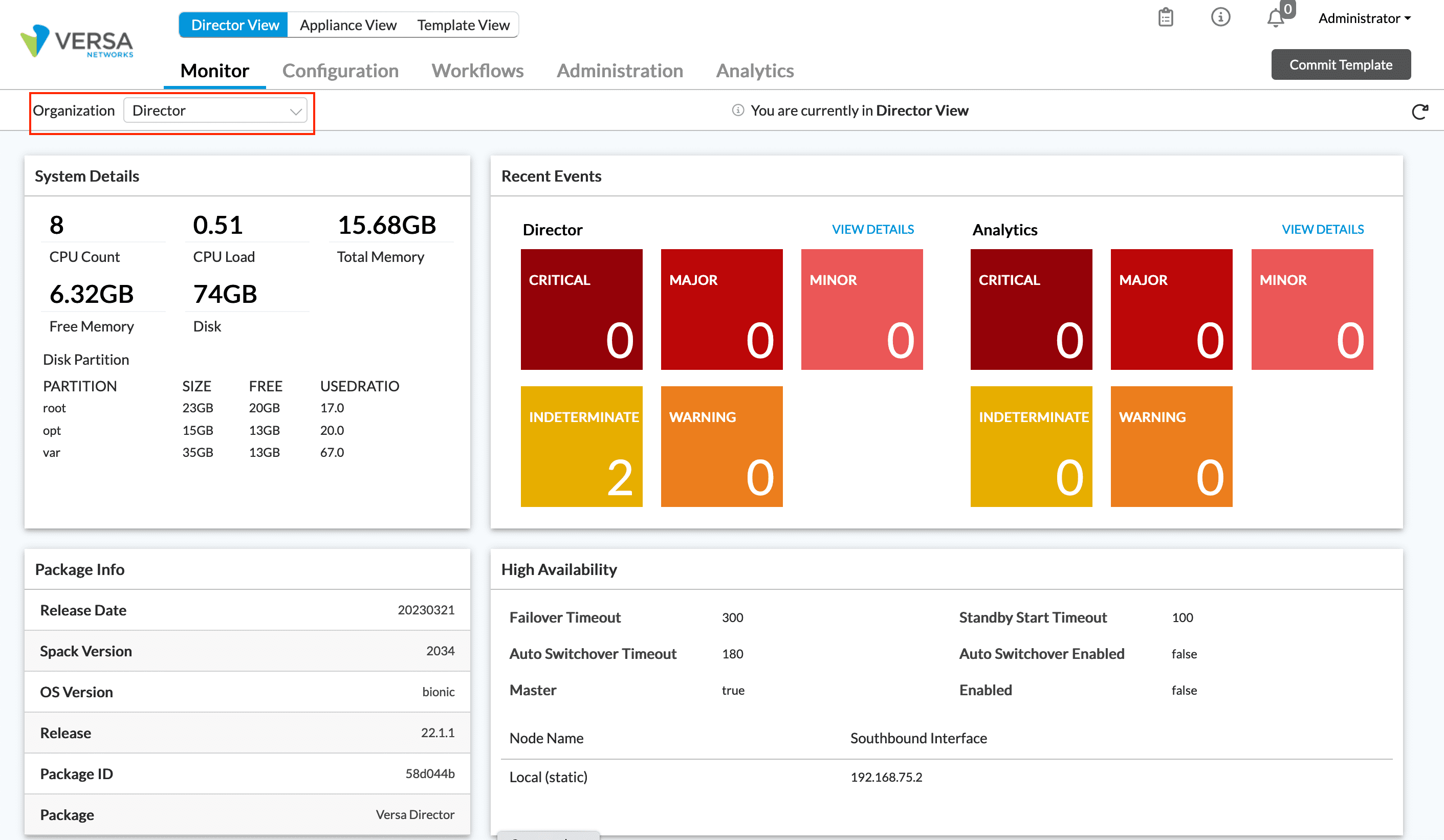Click the Free Memory value 6.32GB
The image size is (1444, 840).
click(92, 295)
